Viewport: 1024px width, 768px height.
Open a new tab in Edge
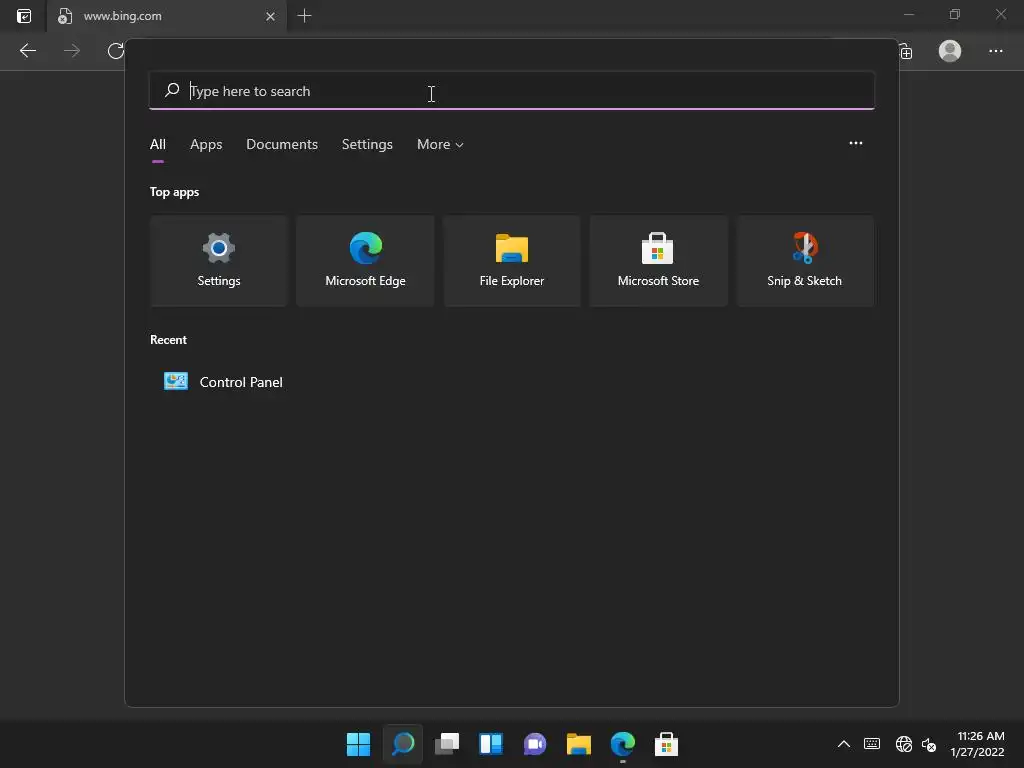click(304, 16)
